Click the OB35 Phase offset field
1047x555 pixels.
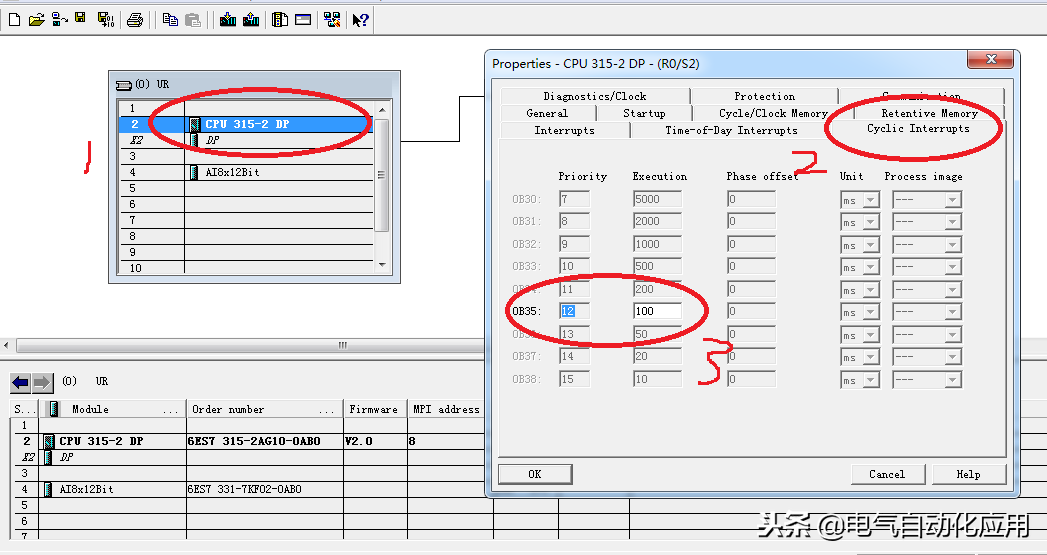pos(751,311)
